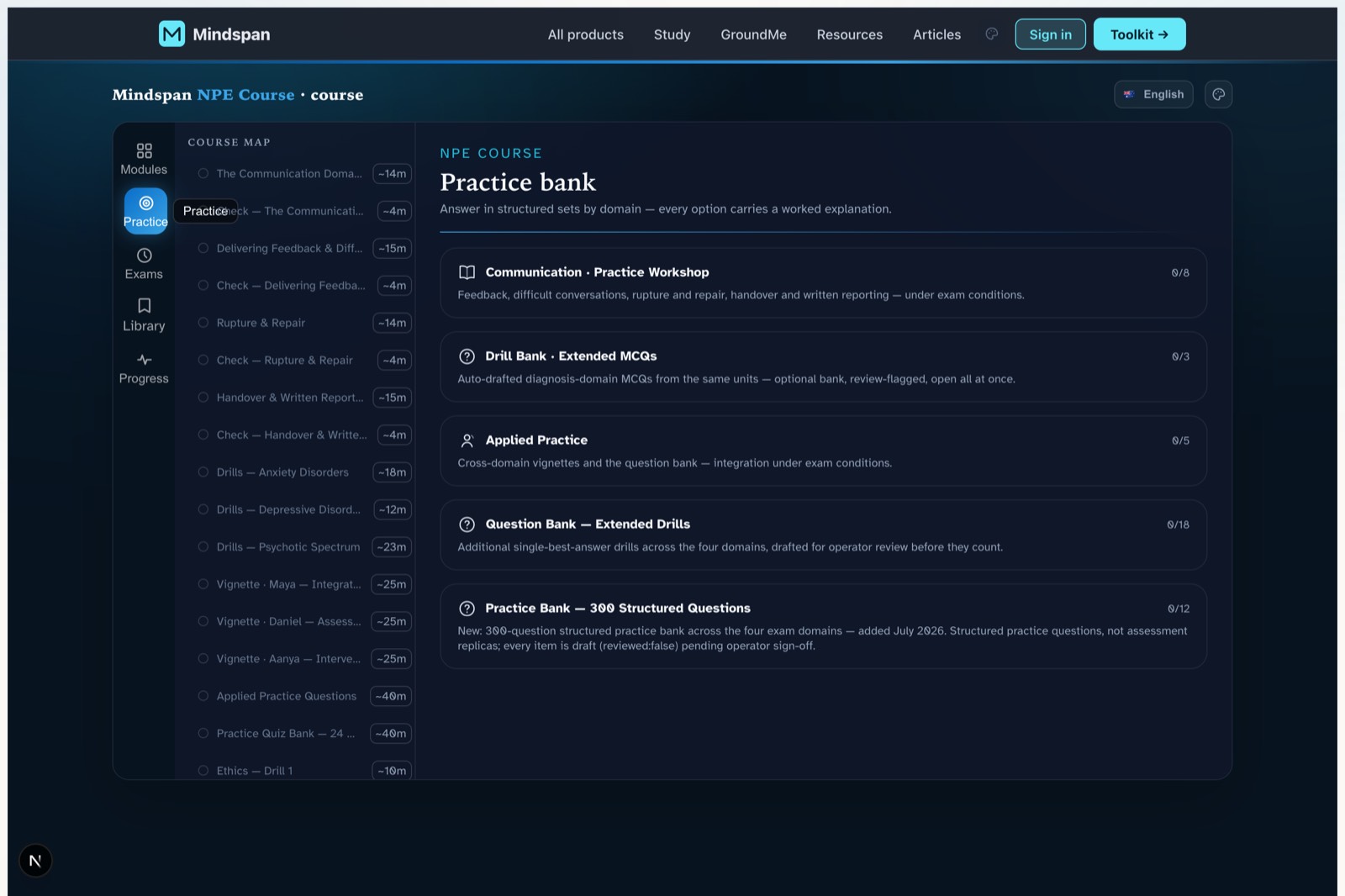Open the Progress pulse icon

click(145, 360)
